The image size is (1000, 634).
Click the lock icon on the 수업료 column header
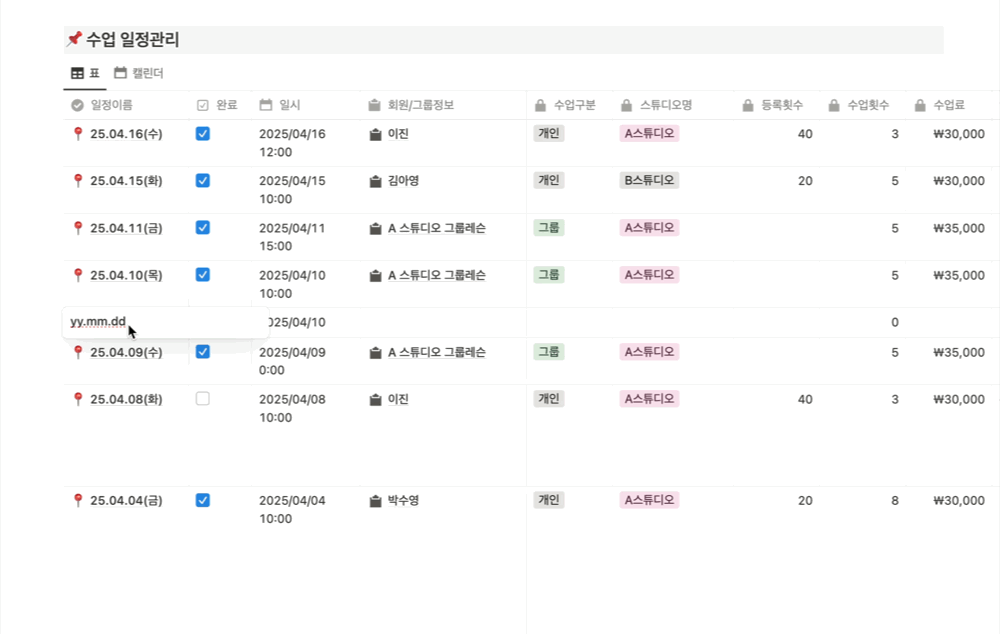(x=918, y=104)
